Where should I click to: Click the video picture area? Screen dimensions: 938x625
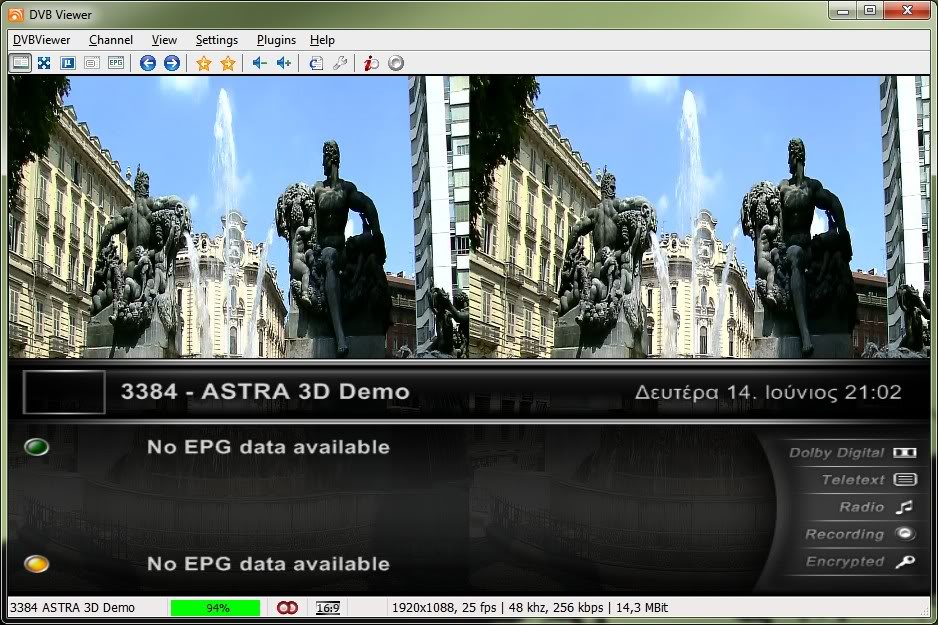[x=470, y=217]
